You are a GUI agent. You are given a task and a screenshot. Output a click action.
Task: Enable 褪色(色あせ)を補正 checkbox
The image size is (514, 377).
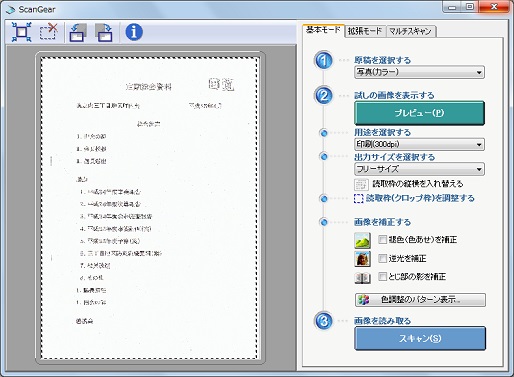pos(383,239)
